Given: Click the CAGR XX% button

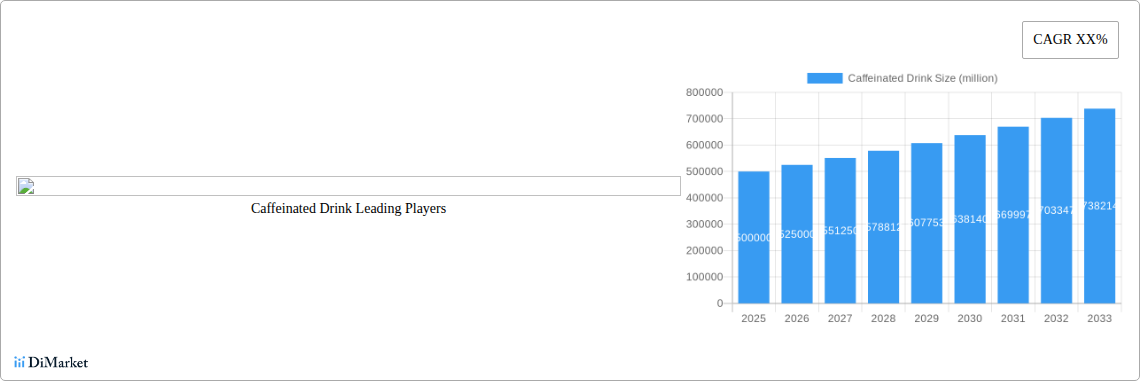Looking at the screenshot, I should coord(1070,40).
